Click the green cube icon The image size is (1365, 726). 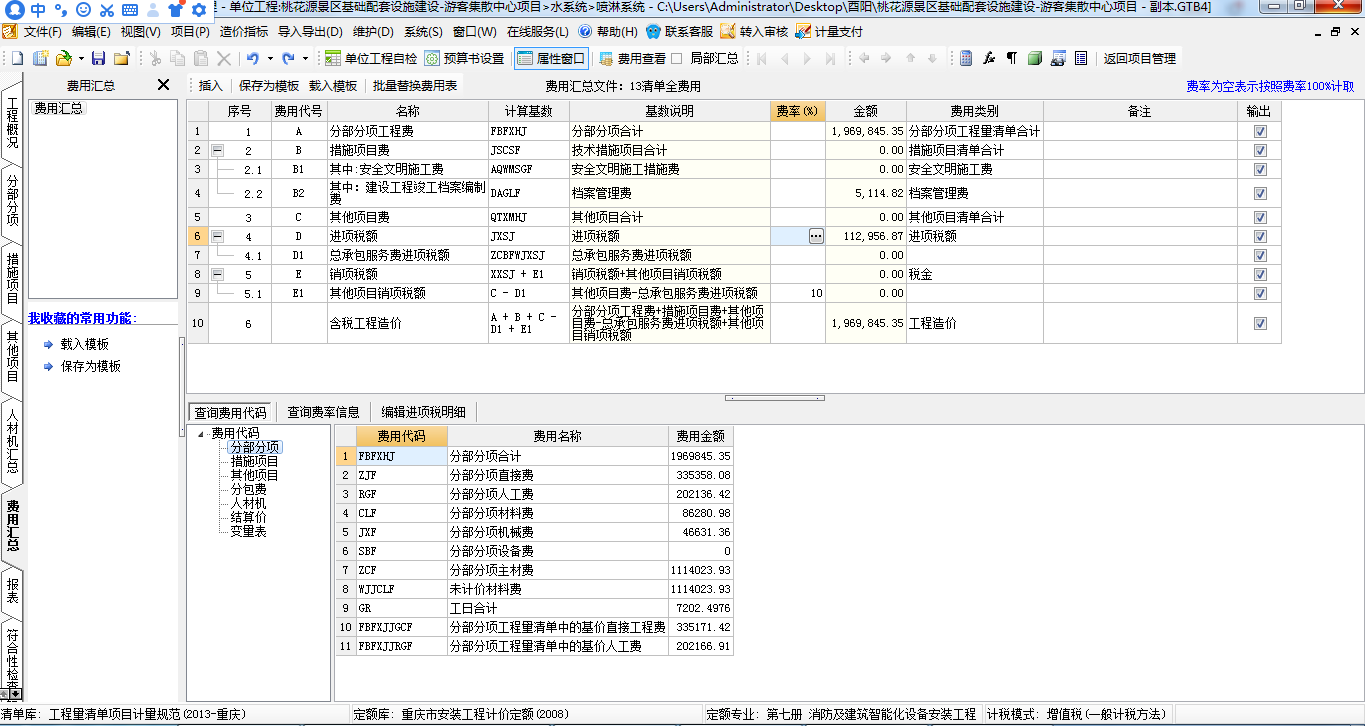coord(1035,58)
